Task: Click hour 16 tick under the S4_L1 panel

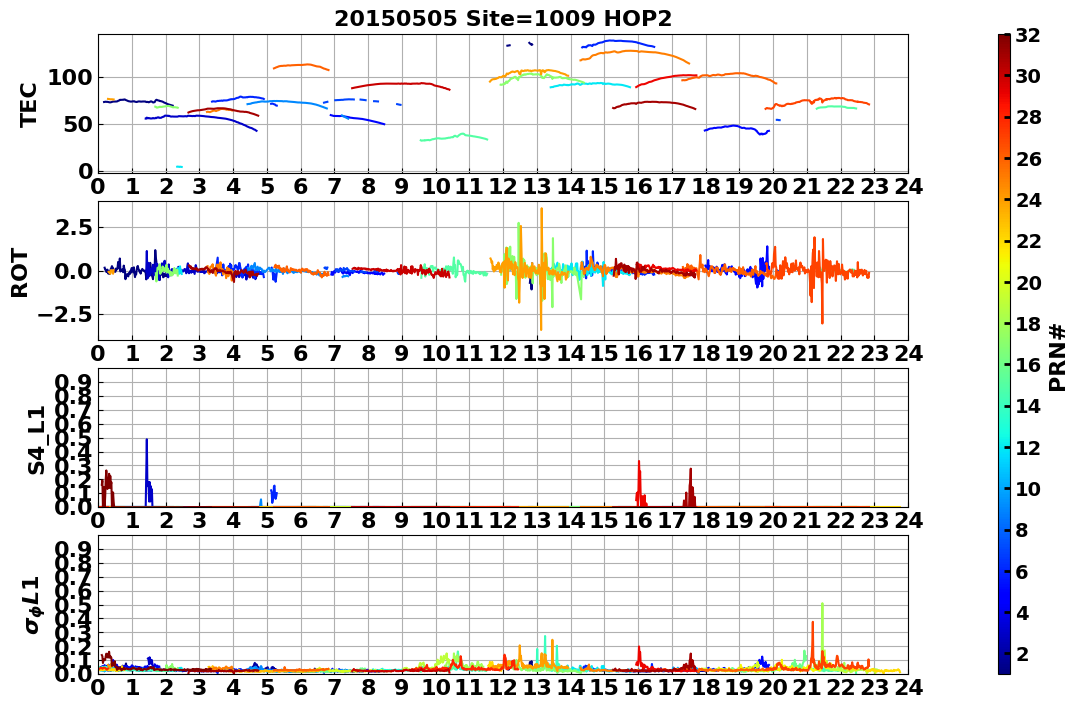Action: pyautogui.click(x=638, y=521)
